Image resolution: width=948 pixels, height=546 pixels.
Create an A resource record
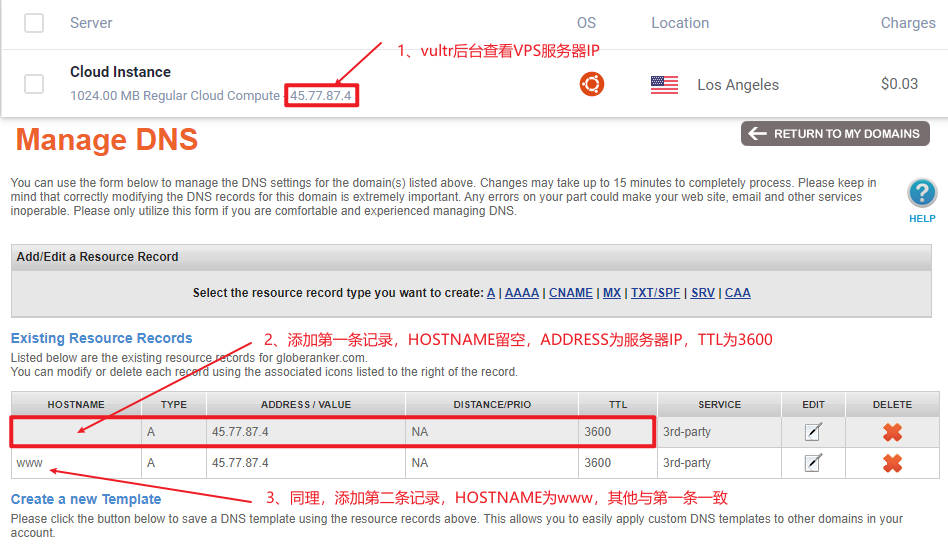[x=491, y=293]
